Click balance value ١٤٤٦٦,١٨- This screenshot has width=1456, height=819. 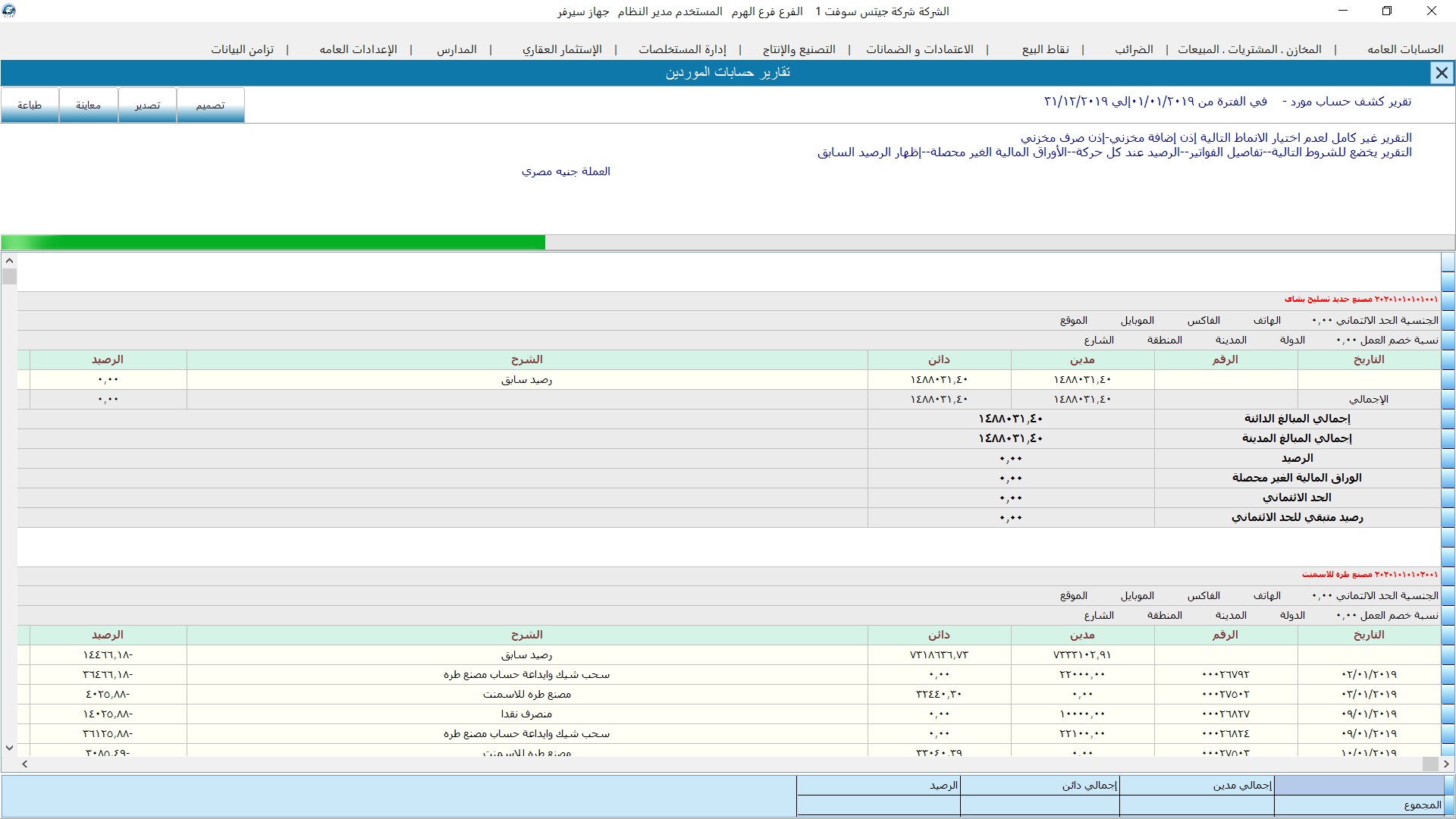[x=108, y=654]
